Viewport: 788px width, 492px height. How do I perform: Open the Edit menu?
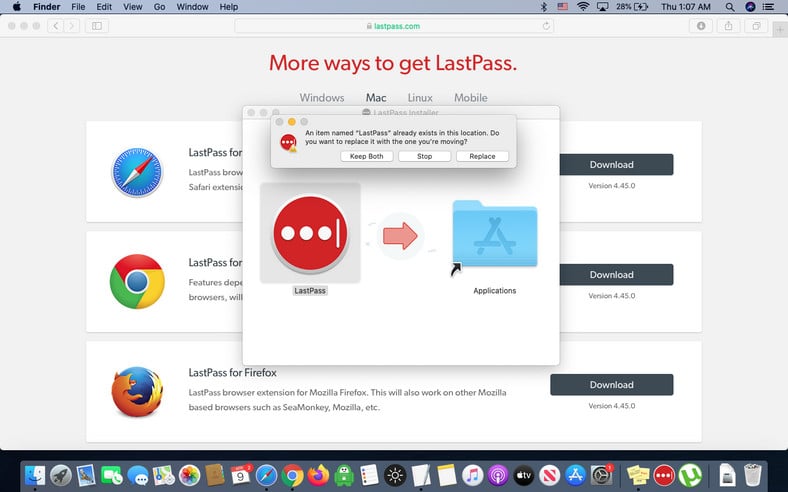pos(104,7)
